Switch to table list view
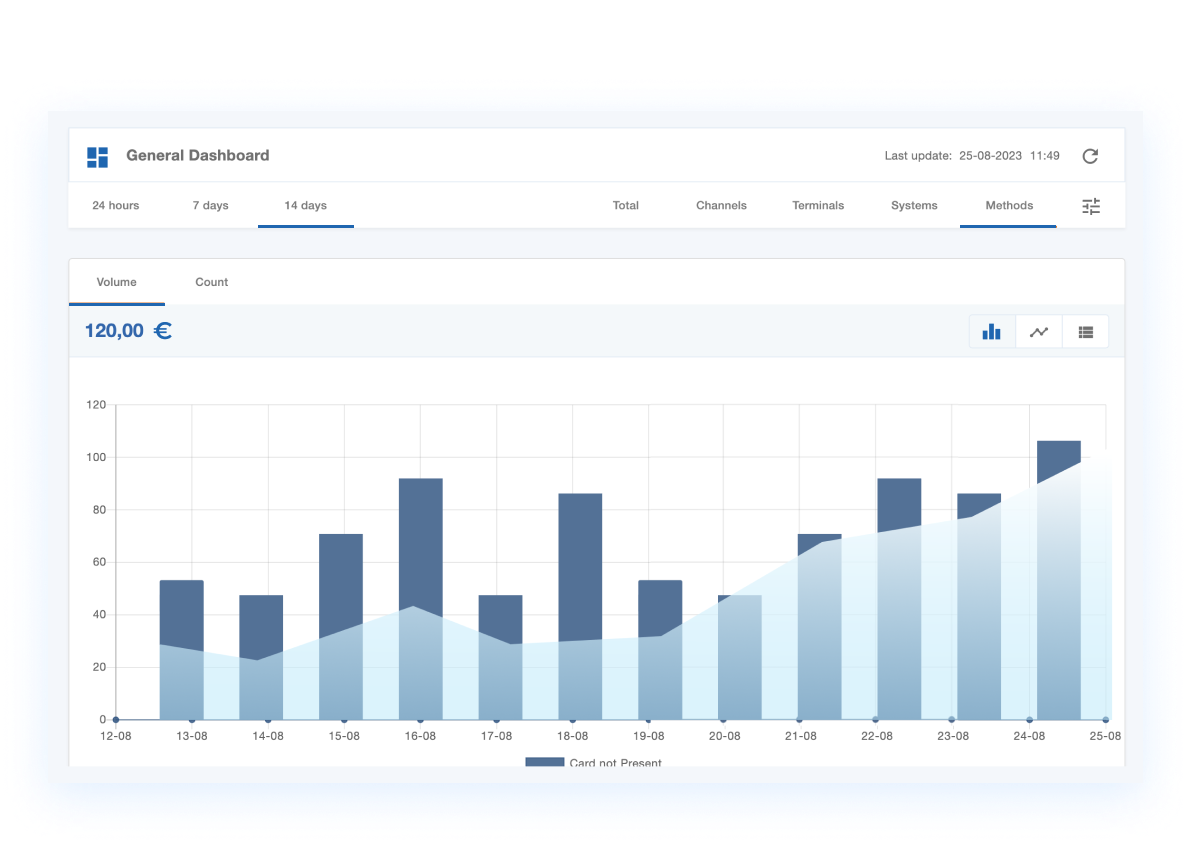Viewport: 1191px width, 843px height. (x=1086, y=332)
